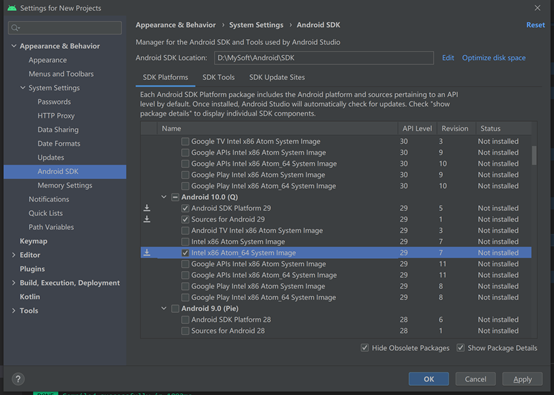Open HTTP Proxy settings
554x395 pixels.
click(x=56, y=116)
